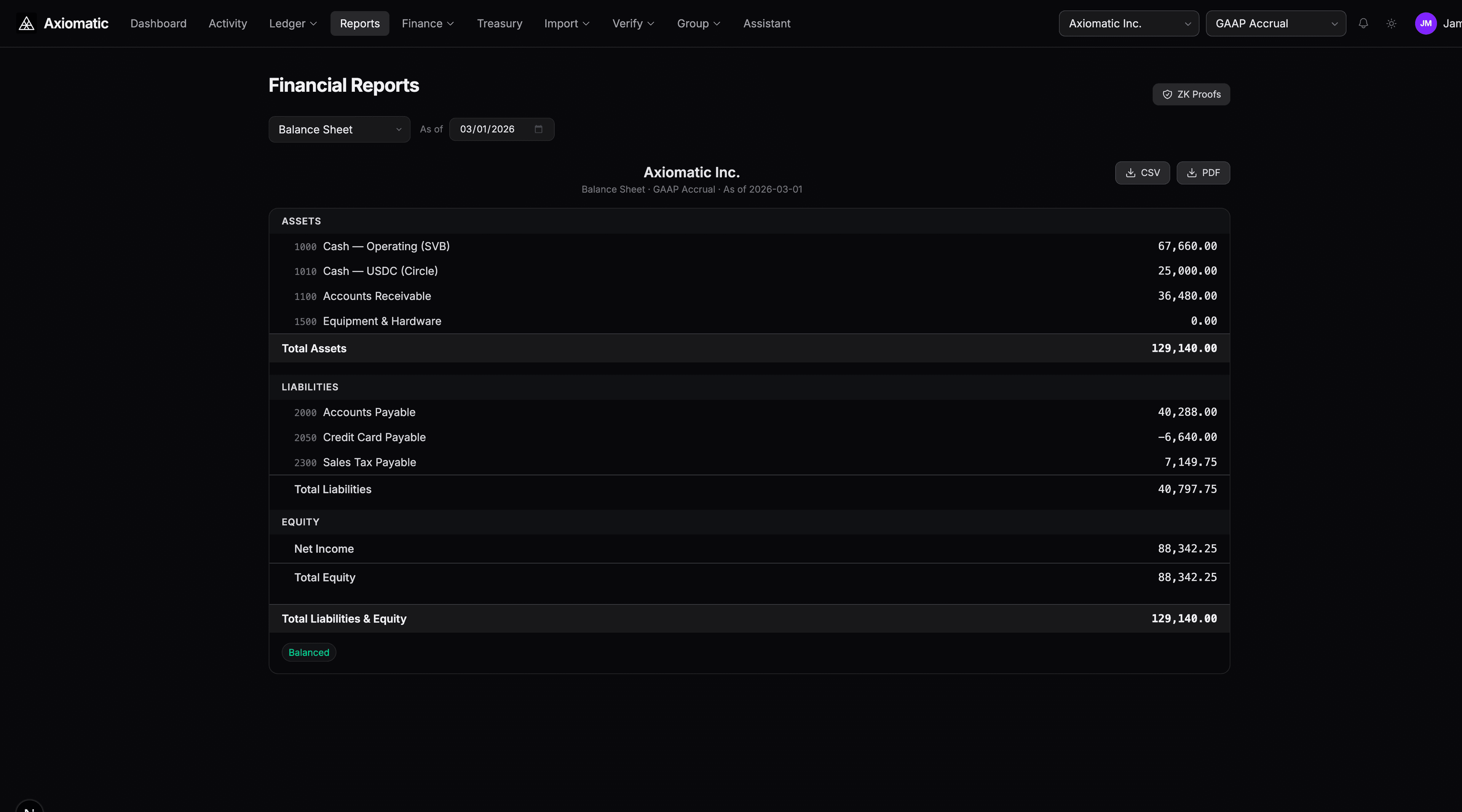Click the JM user avatar

pos(1425,23)
